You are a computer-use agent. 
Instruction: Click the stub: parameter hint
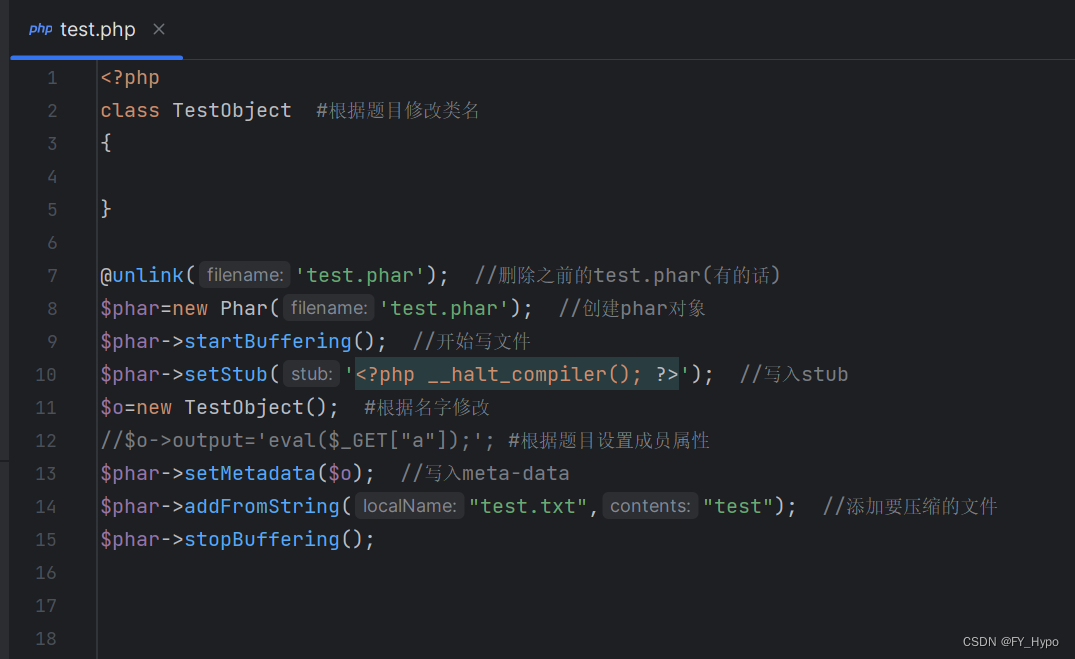311,374
